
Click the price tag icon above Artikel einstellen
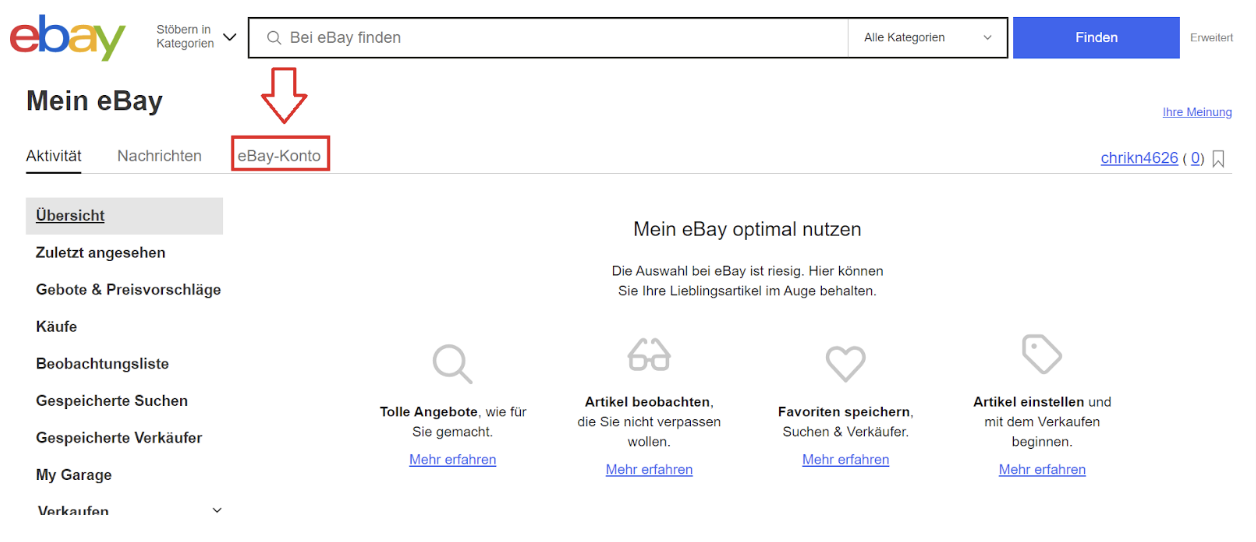coord(1042,354)
